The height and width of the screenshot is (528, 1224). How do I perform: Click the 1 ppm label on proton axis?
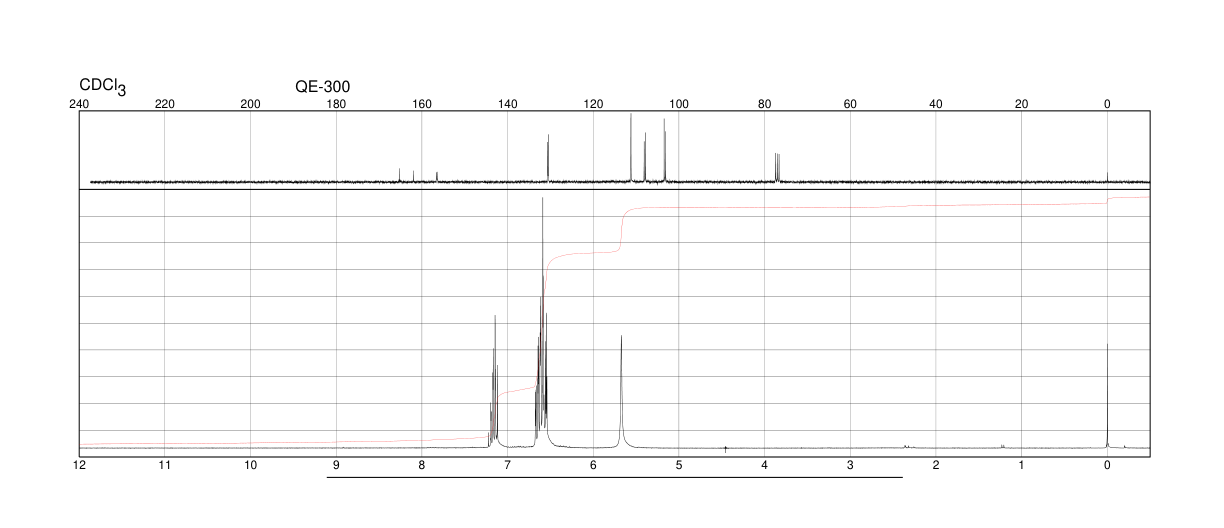pyautogui.click(x=1022, y=465)
